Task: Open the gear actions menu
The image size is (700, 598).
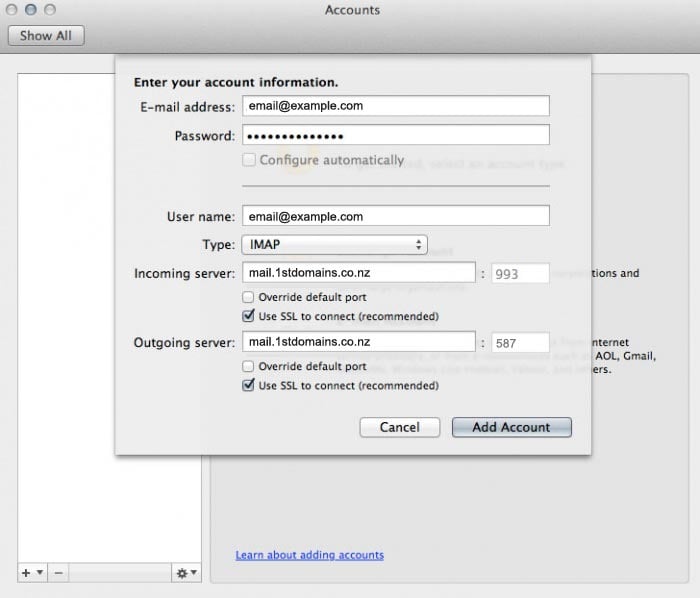Action: point(186,573)
